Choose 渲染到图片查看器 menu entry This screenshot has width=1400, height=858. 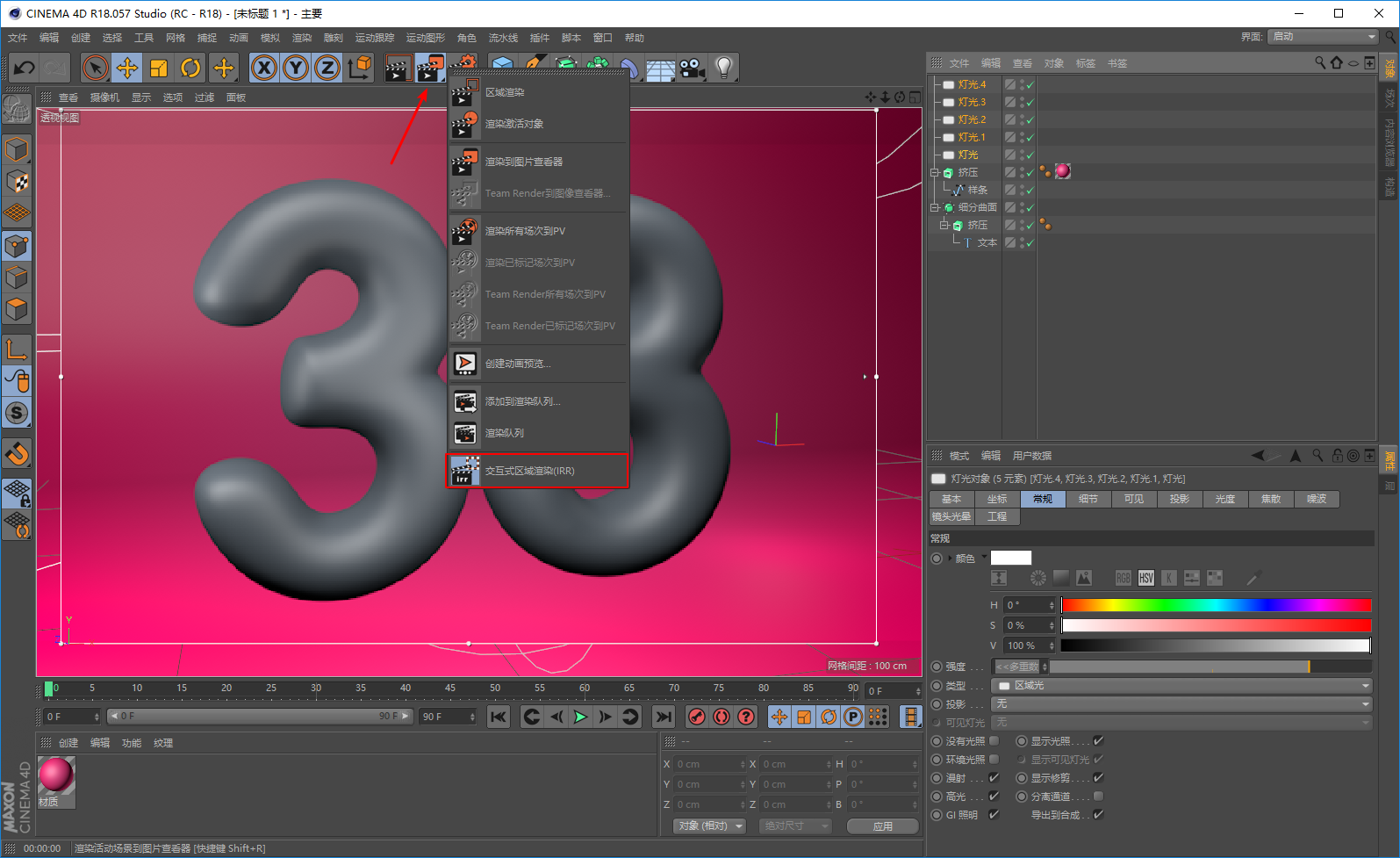pos(538,162)
